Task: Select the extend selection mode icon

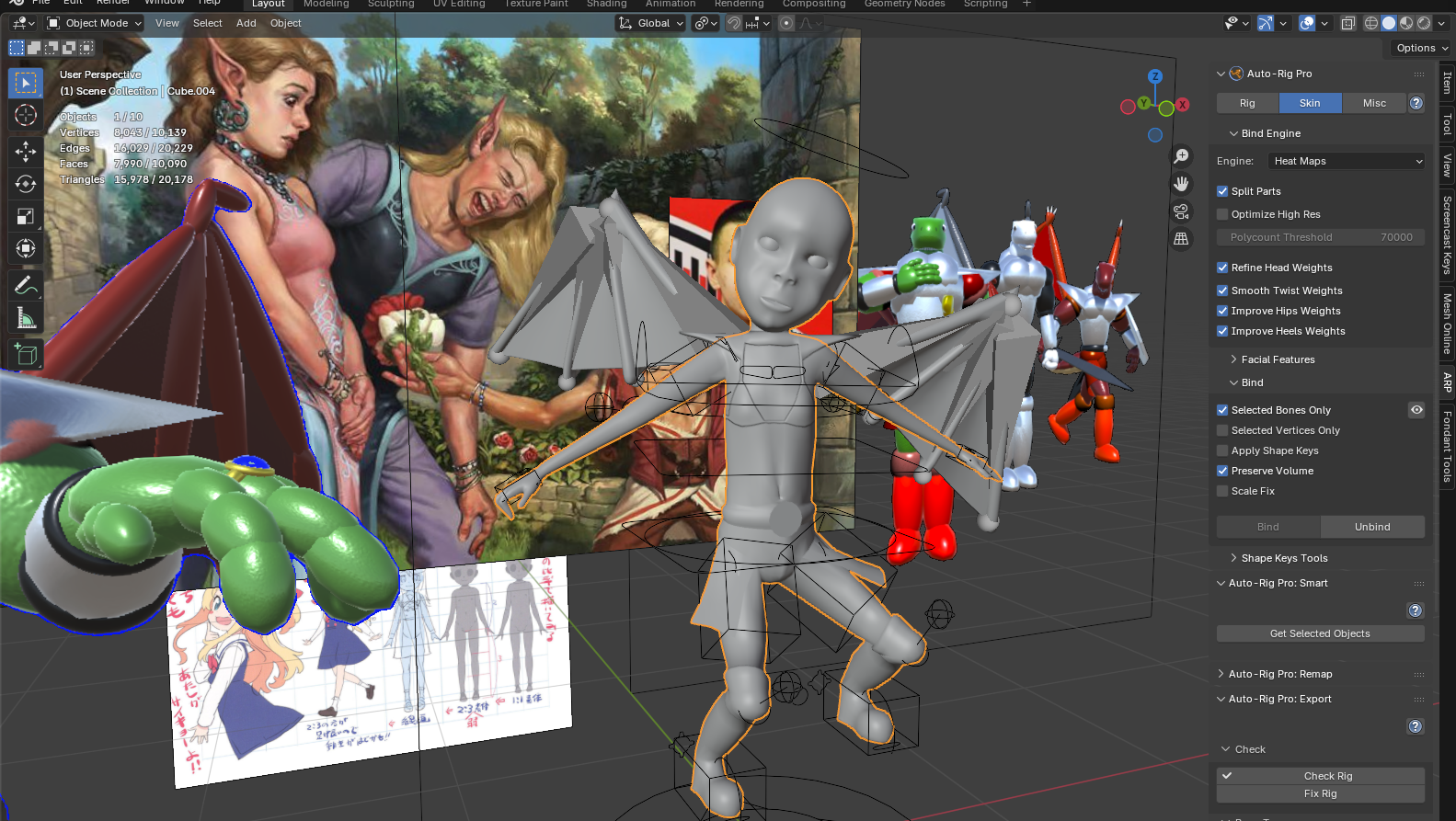Action: pos(34,48)
